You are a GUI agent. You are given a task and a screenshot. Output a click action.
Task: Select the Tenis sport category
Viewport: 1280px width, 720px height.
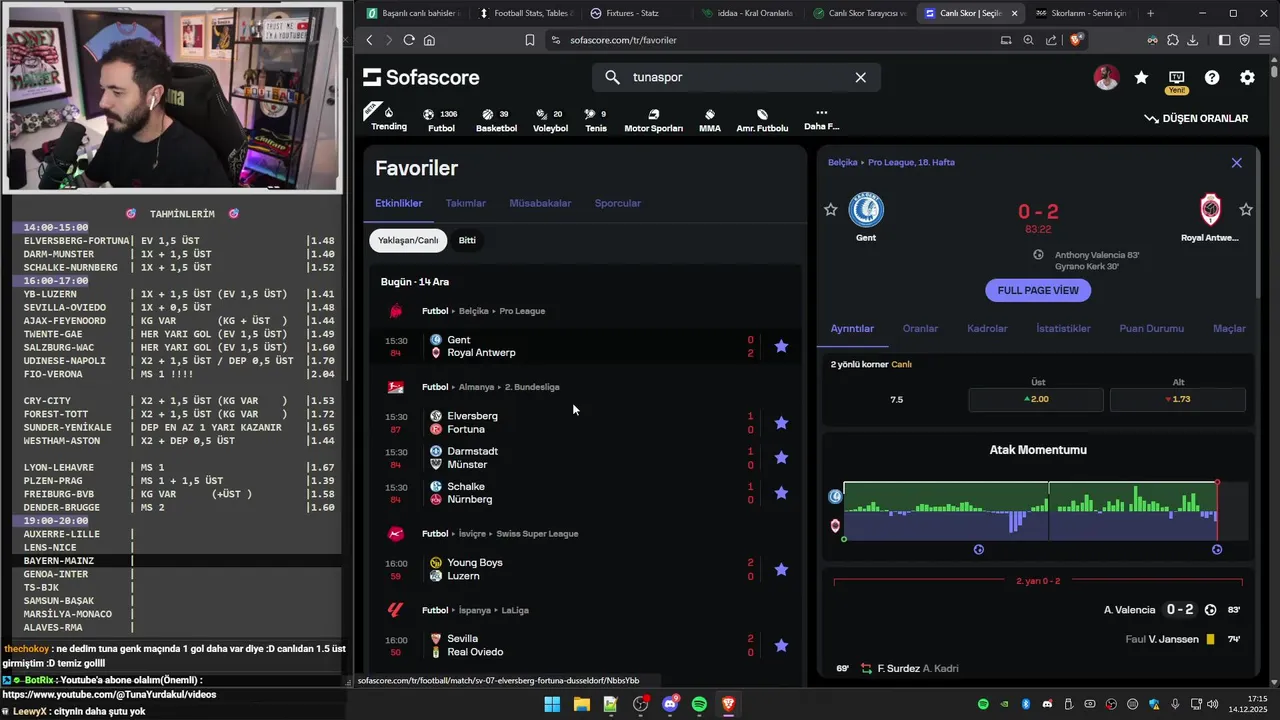pos(596,120)
